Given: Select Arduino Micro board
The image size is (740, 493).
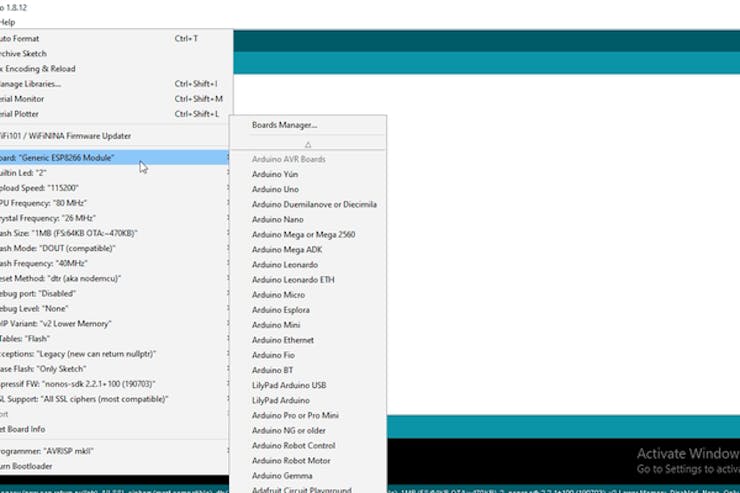Looking at the screenshot, I should 308,295.
